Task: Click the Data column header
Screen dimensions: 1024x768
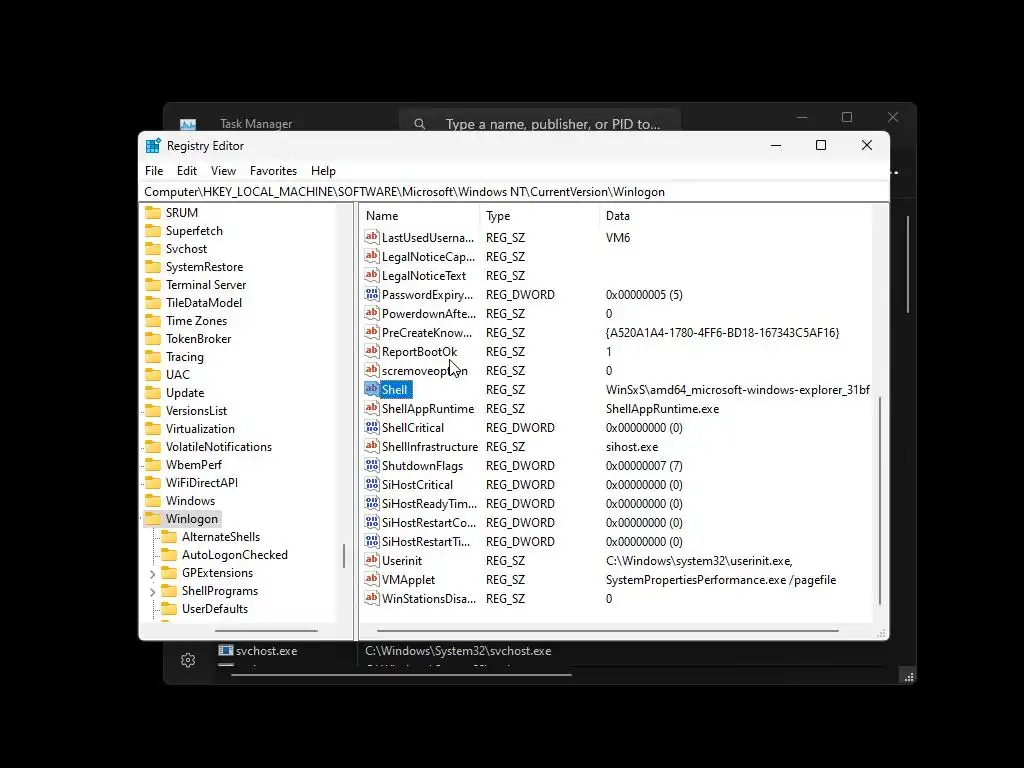Action: tap(735, 216)
